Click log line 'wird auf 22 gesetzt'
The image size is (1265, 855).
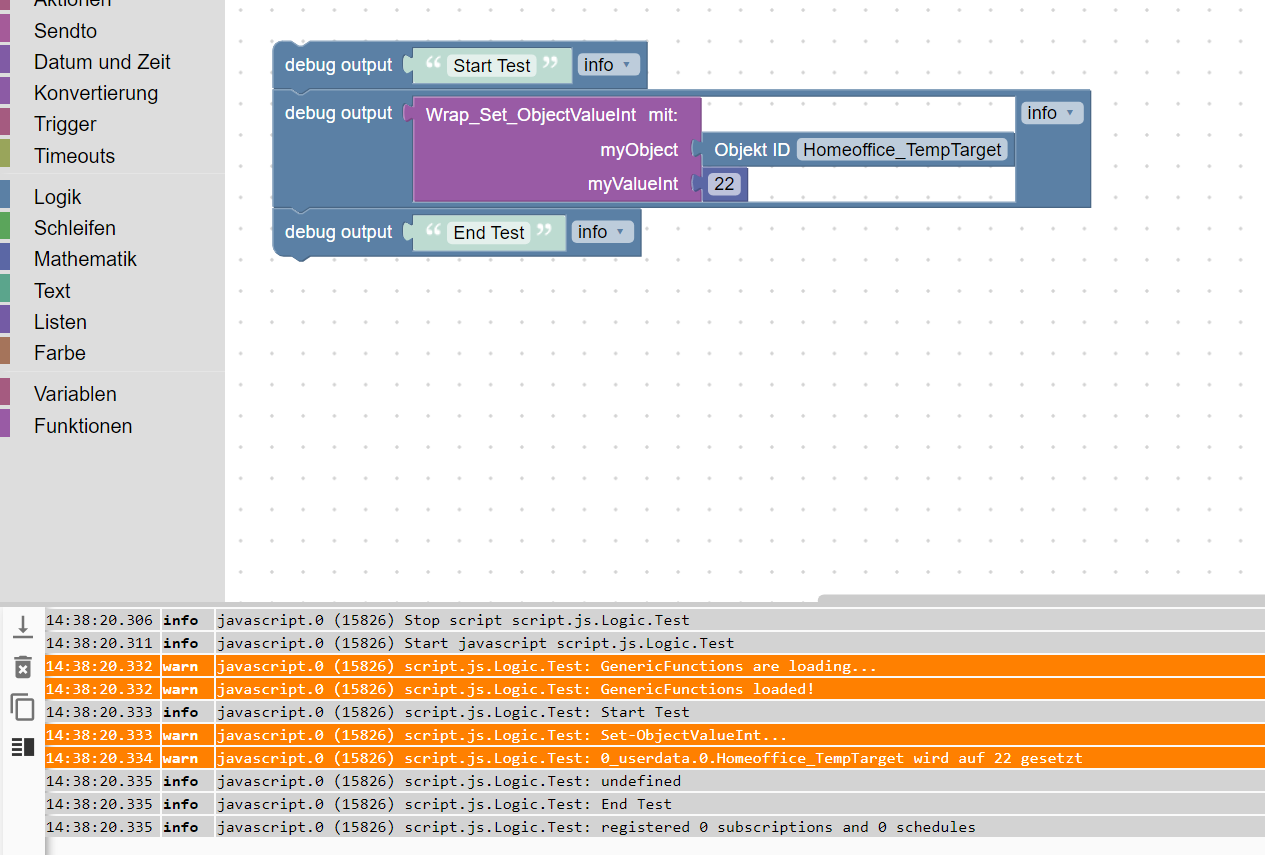pos(655,758)
